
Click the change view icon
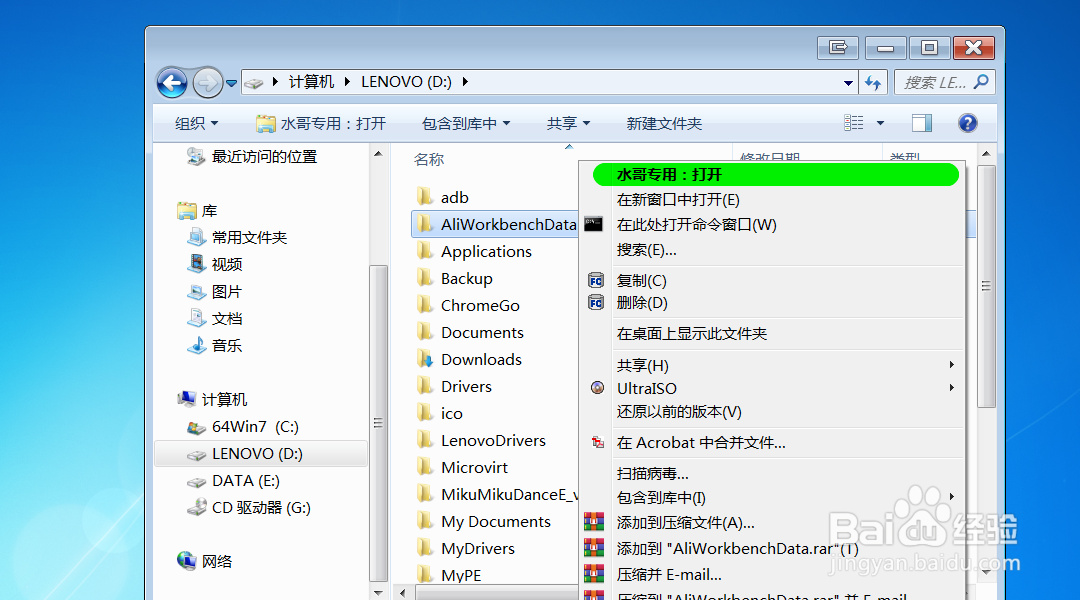853,123
